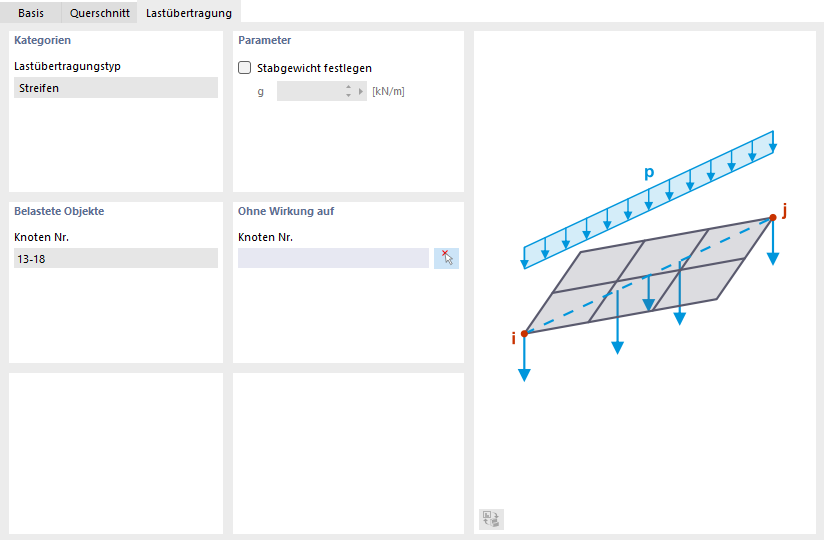Open the Querschnitt tab
Viewport: 824px width, 540px height.
pyautogui.click(x=99, y=13)
